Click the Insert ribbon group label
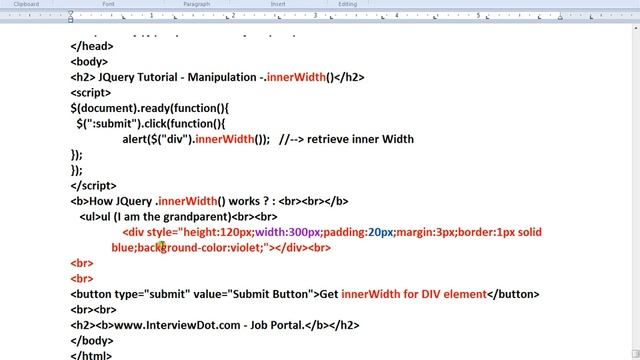This screenshot has width=640, height=360. click(x=278, y=4)
